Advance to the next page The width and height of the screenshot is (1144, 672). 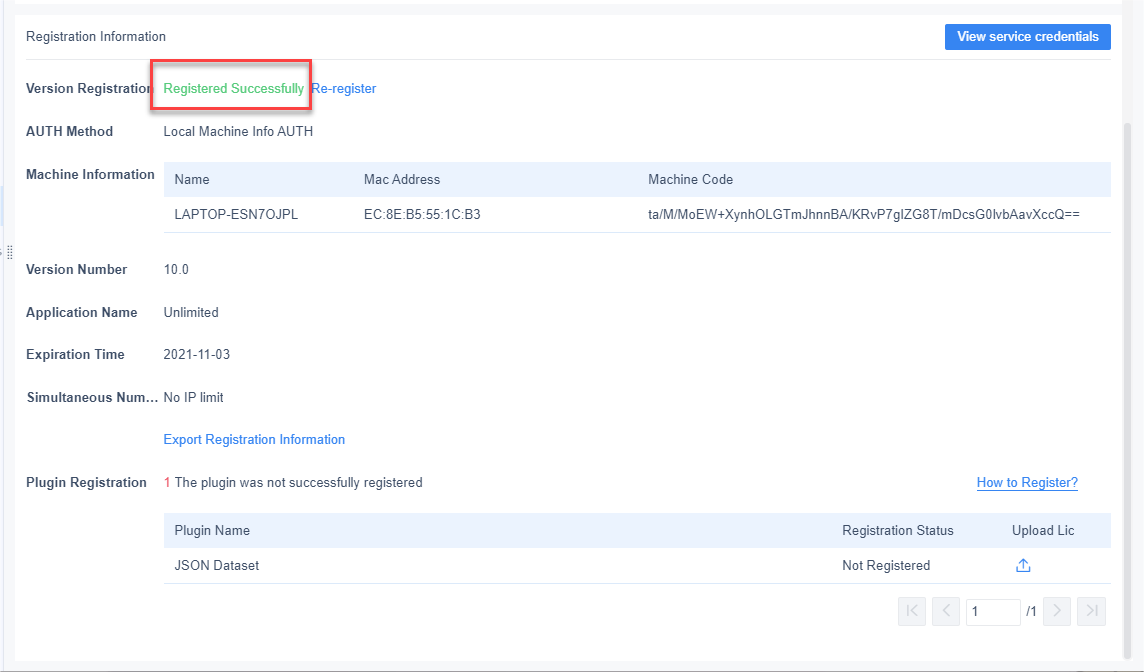[x=1057, y=611]
